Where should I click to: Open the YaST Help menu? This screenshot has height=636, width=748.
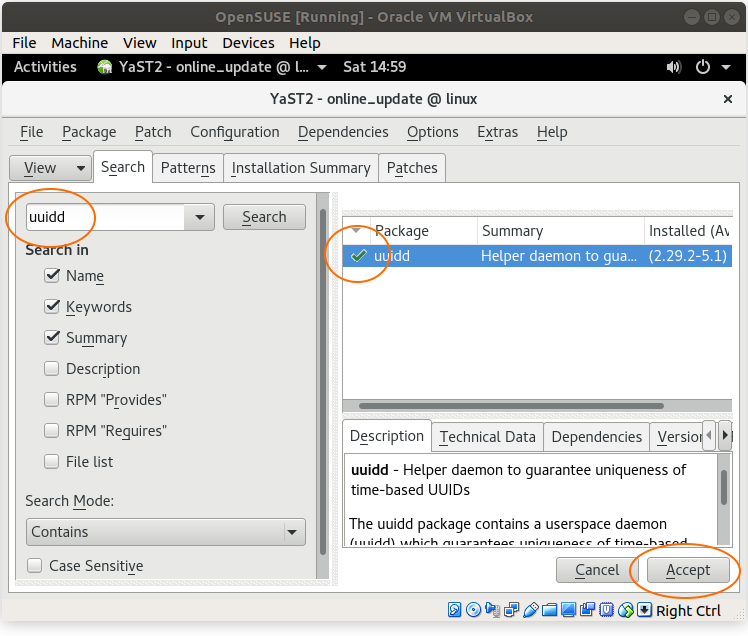552,132
